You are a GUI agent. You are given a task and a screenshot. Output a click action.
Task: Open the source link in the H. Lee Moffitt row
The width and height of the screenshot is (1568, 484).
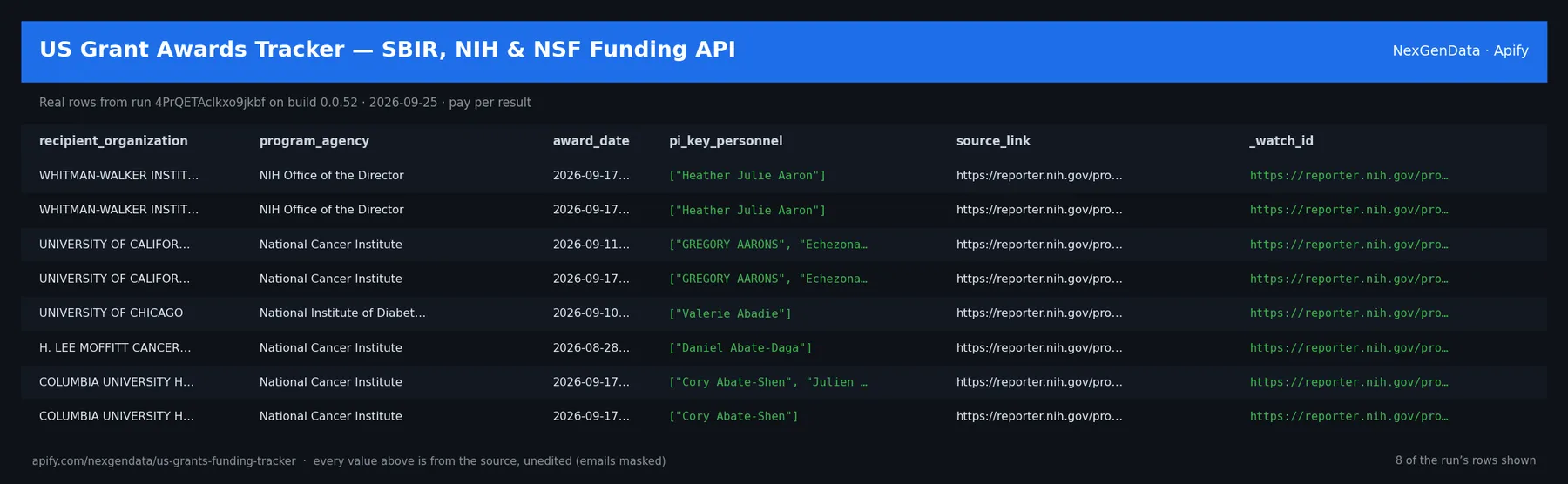point(1039,348)
